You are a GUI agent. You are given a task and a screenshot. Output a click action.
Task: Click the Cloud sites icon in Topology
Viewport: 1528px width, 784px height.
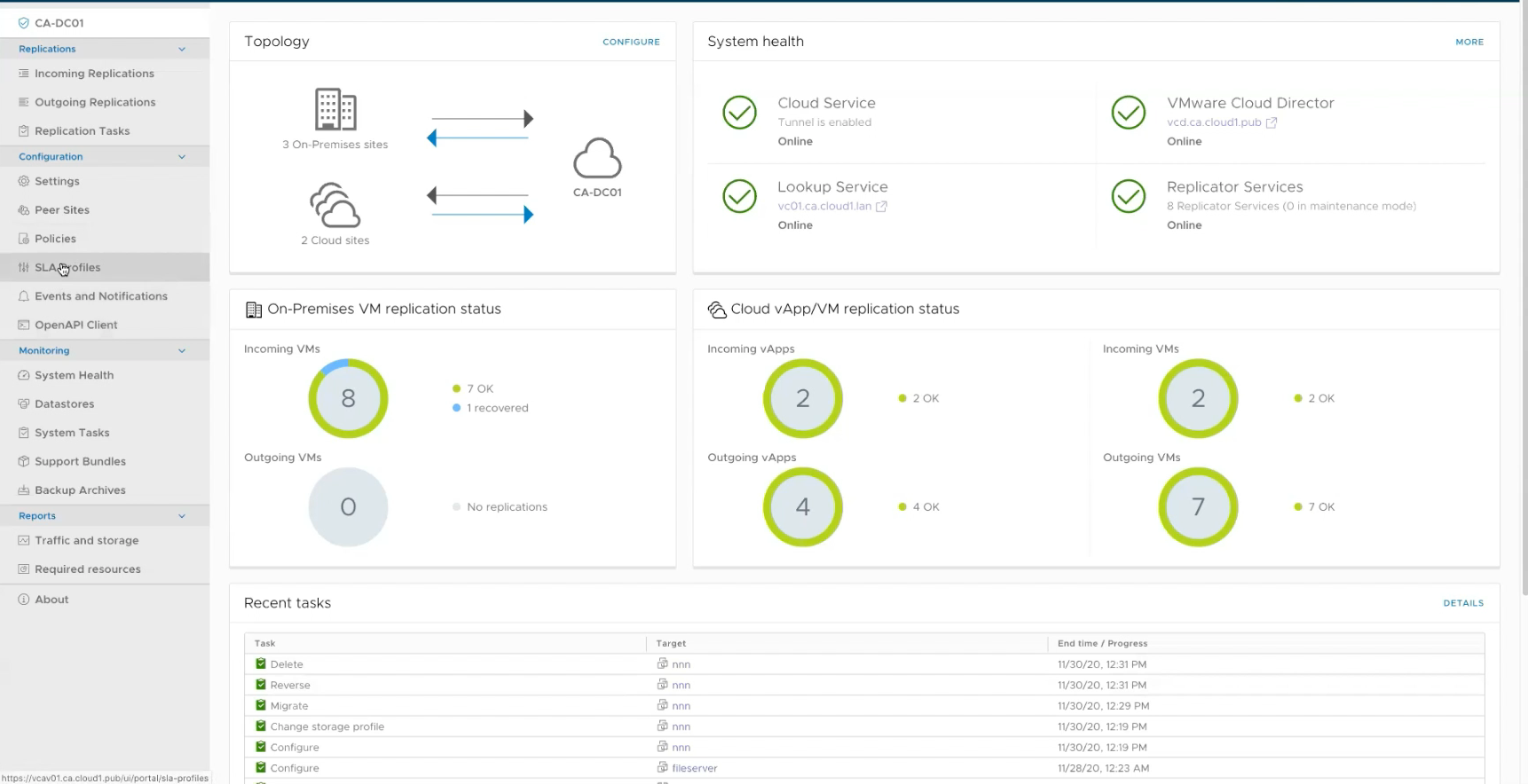point(335,205)
